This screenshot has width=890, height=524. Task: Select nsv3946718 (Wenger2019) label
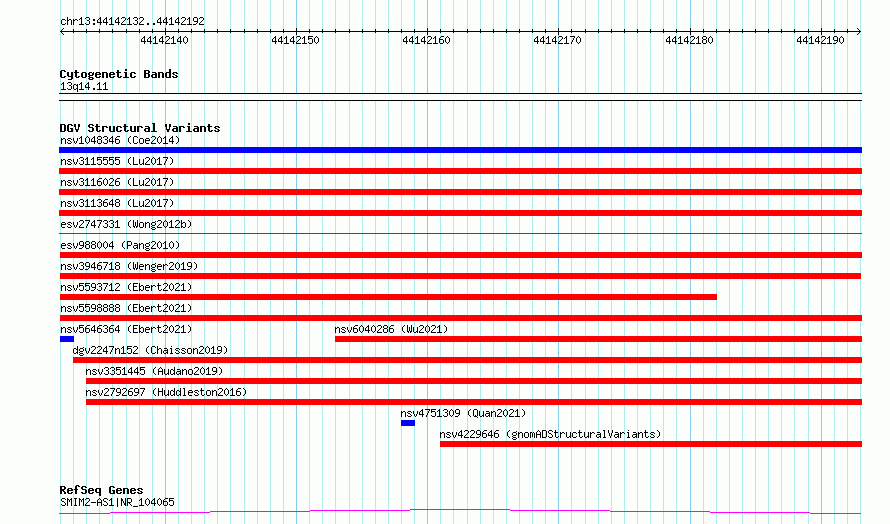(x=129, y=266)
